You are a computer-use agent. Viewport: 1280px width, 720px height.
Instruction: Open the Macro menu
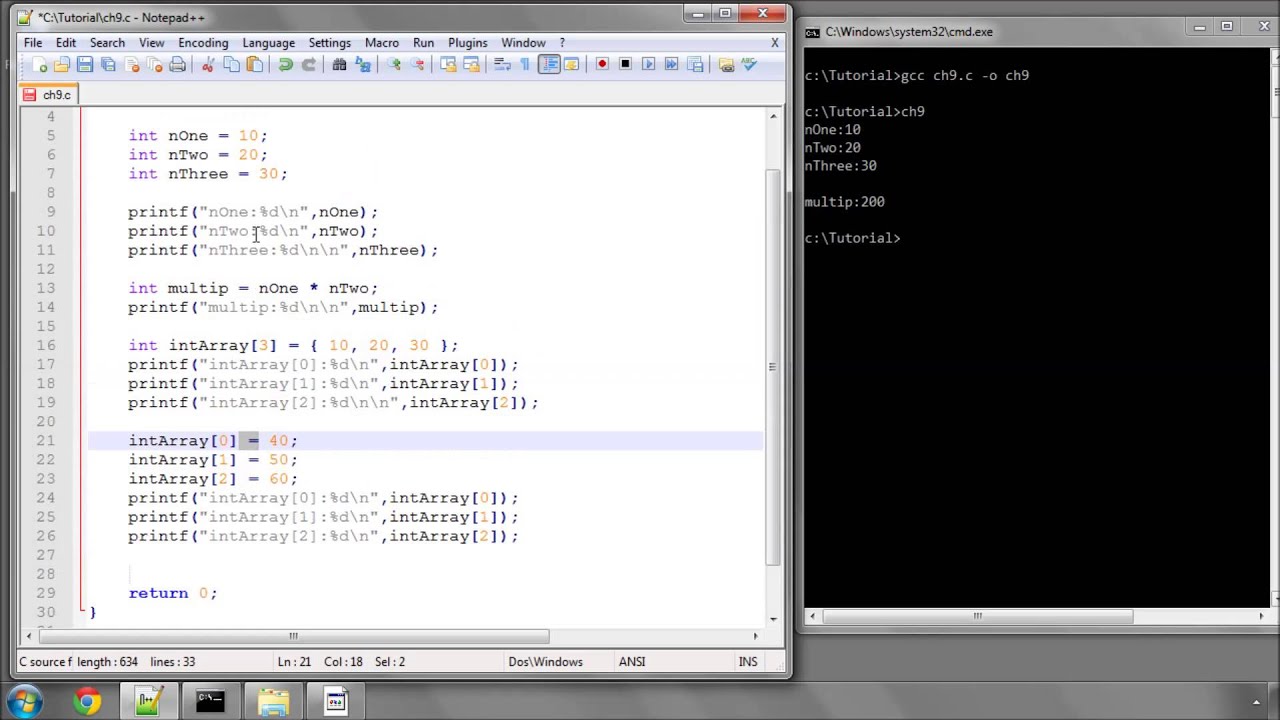click(381, 43)
